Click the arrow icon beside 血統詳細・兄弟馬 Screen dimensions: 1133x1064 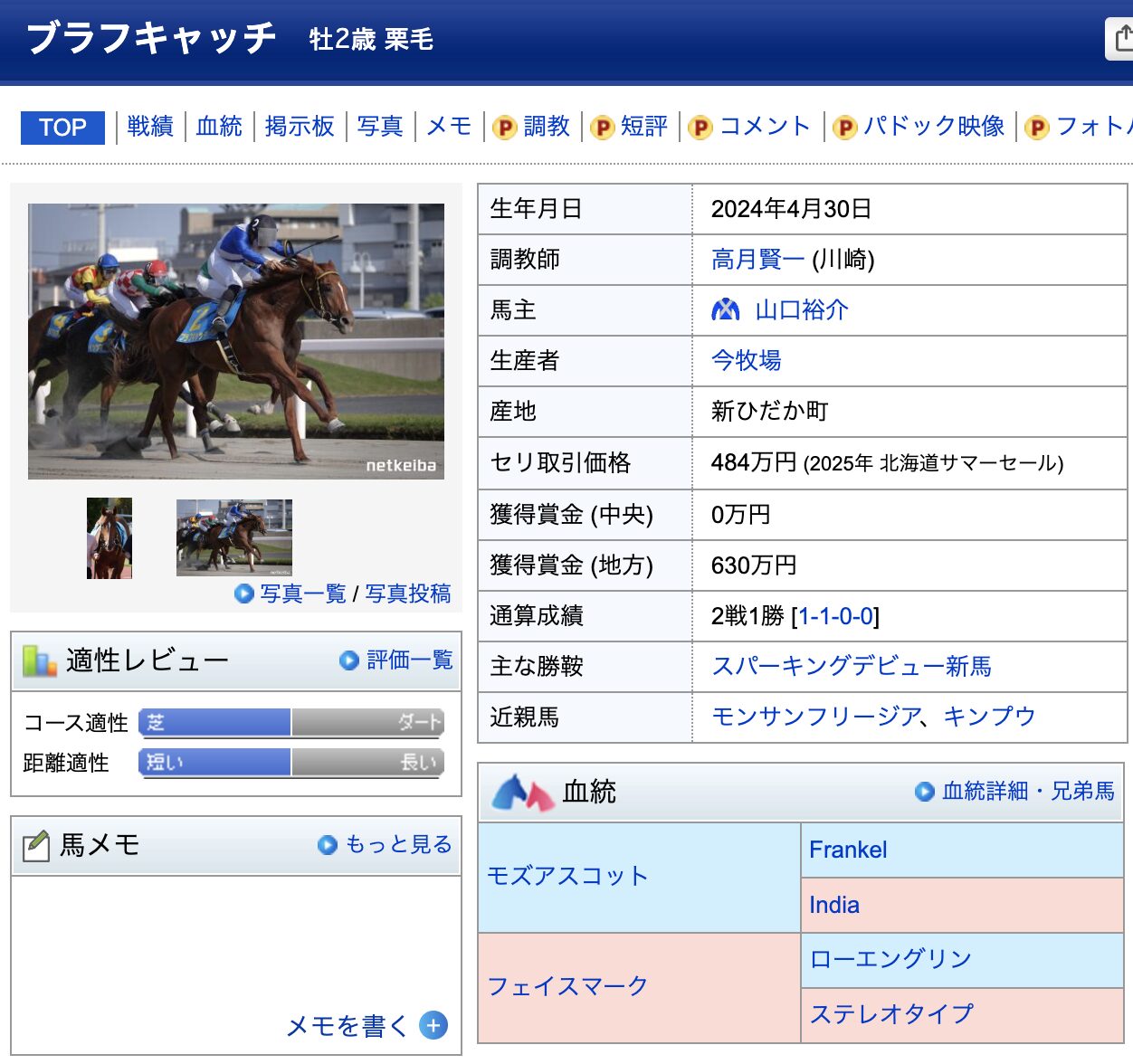925,792
